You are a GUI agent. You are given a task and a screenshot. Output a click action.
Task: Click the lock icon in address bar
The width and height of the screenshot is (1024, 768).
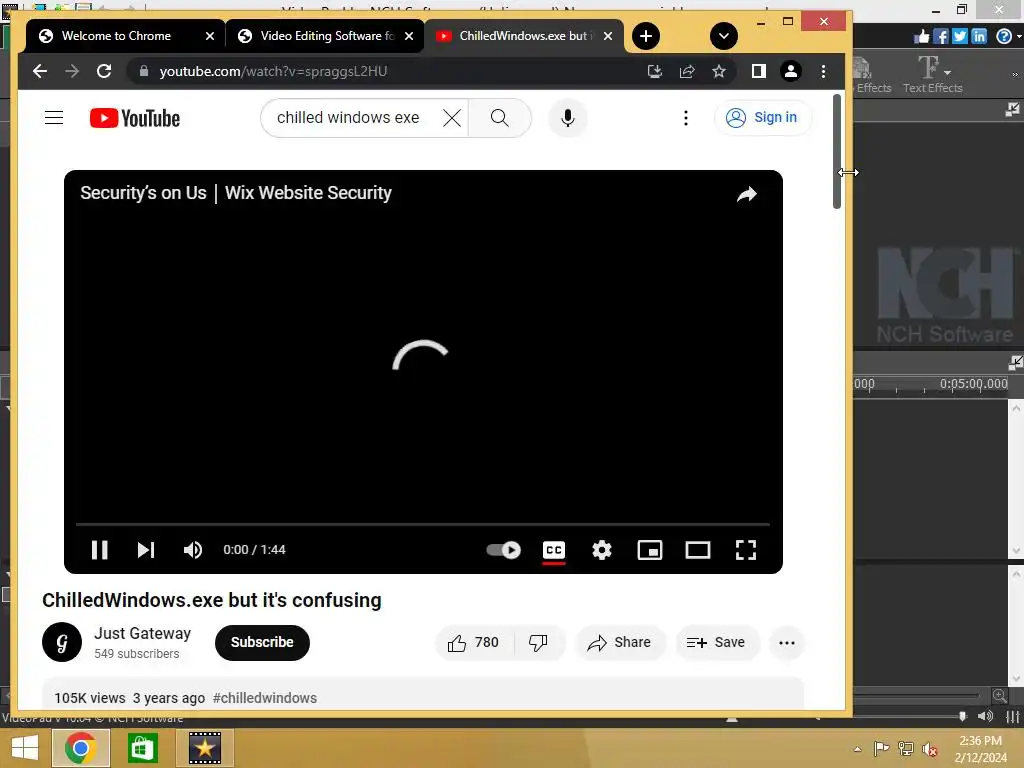pyautogui.click(x=144, y=71)
